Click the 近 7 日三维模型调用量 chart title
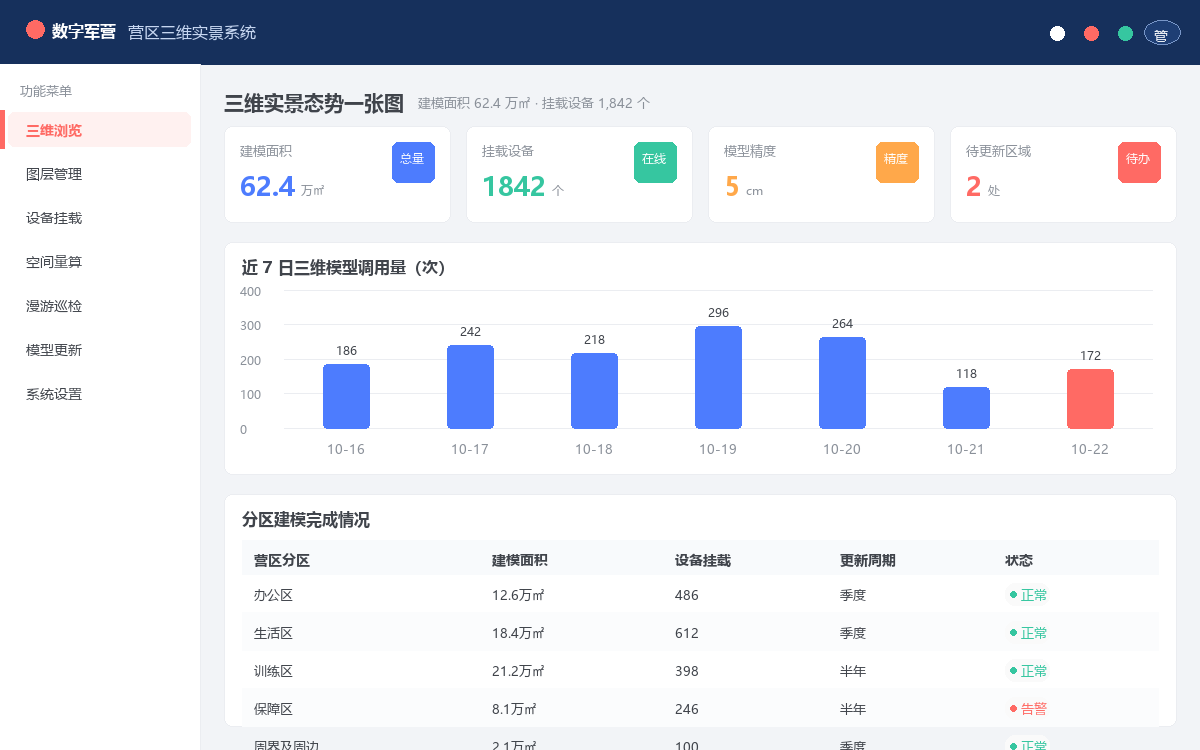 point(344,268)
